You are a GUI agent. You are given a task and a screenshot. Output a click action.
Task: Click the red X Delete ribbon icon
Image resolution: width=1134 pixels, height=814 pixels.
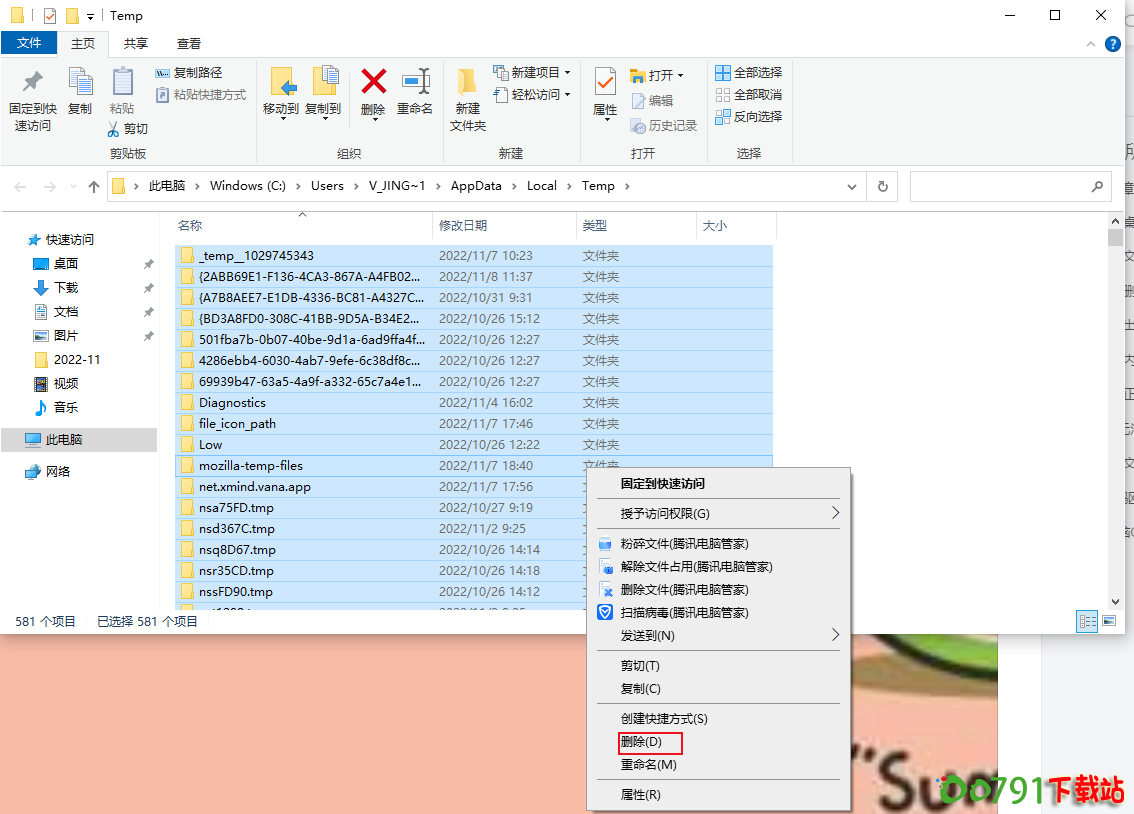point(374,84)
